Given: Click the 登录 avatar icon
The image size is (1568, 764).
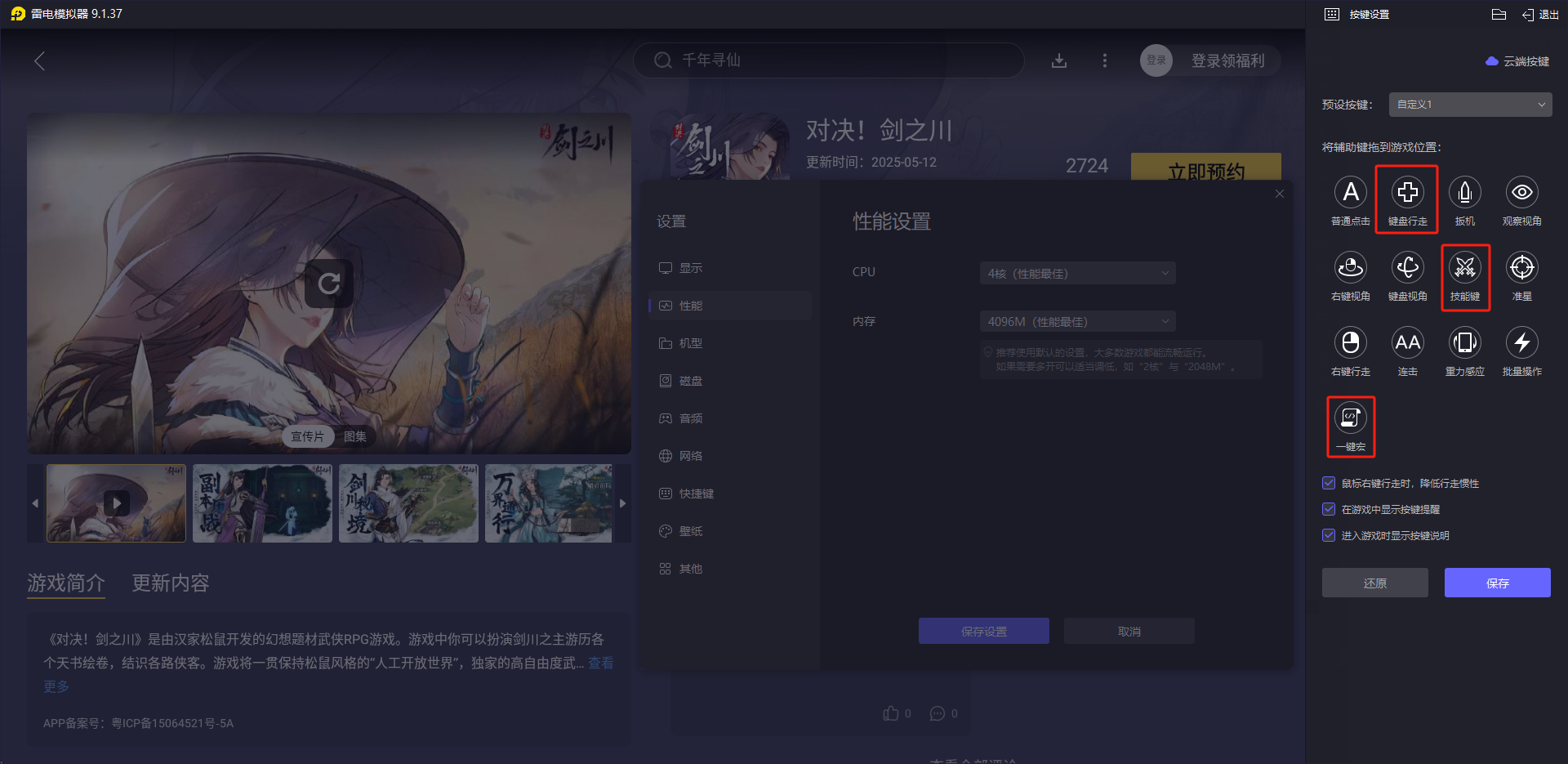Looking at the screenshot, I should click(1156, 60).
